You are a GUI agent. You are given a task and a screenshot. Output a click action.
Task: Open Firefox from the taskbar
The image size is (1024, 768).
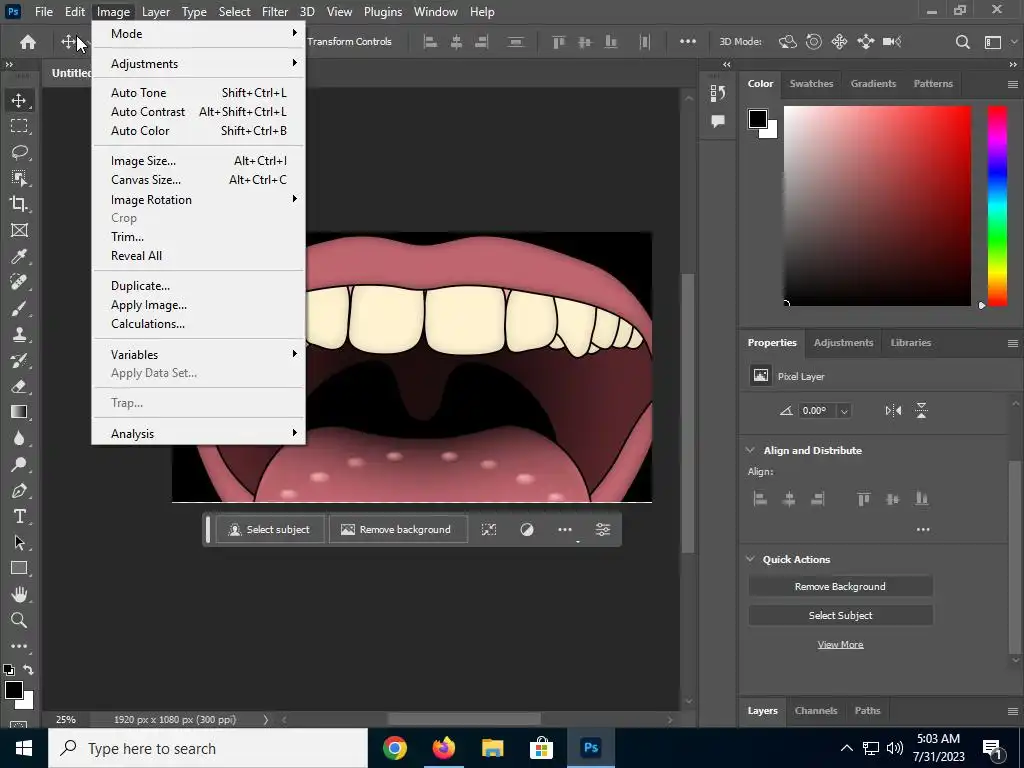point(443,748)
